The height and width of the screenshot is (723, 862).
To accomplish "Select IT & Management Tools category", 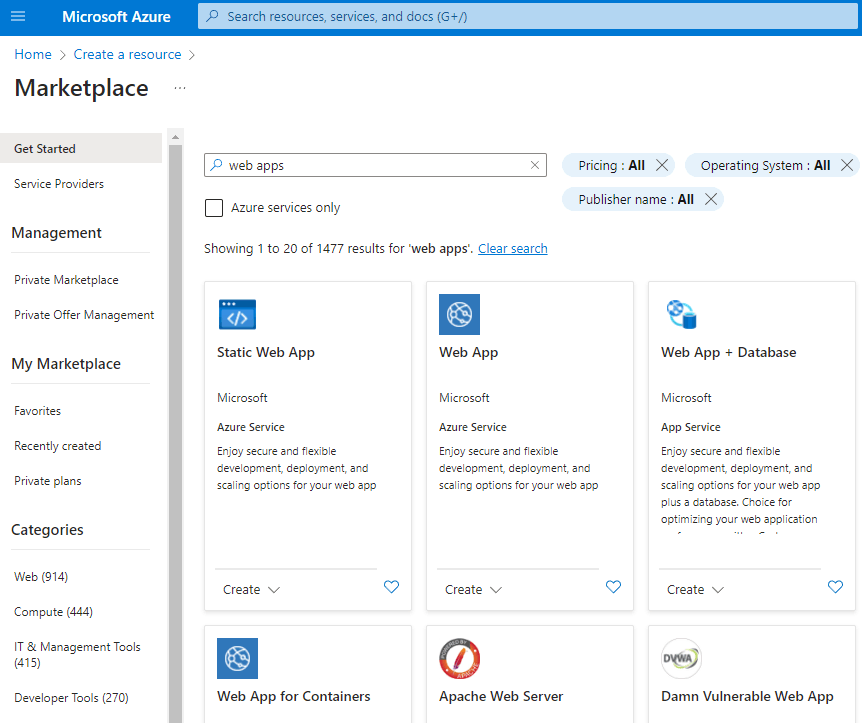I will click(77, 654).
